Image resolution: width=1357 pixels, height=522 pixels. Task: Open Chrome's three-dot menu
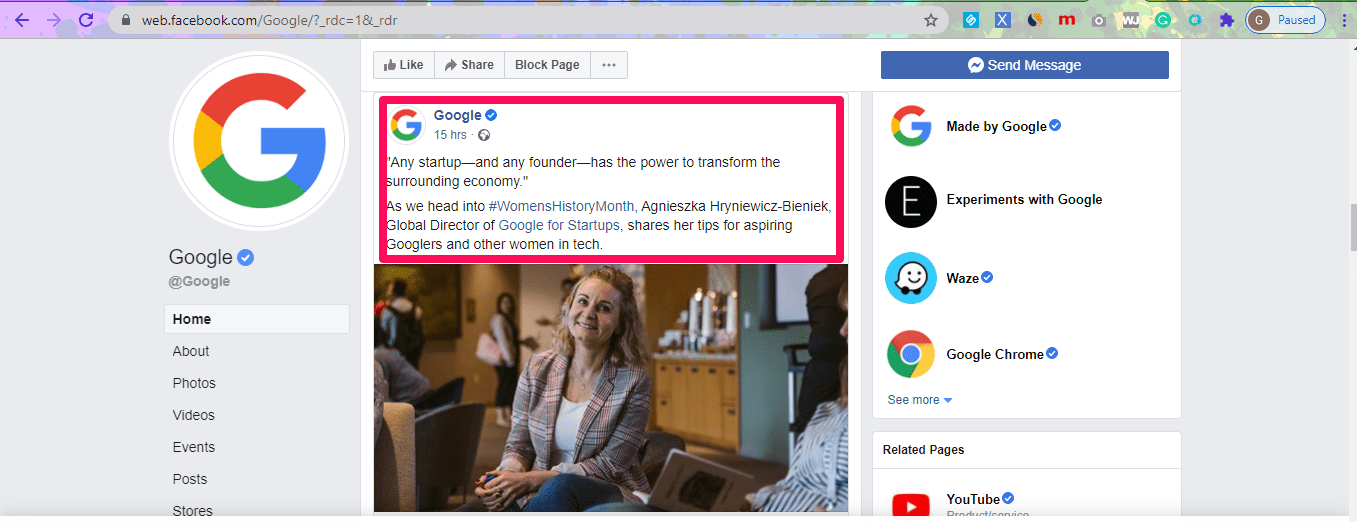point(1343,20)
